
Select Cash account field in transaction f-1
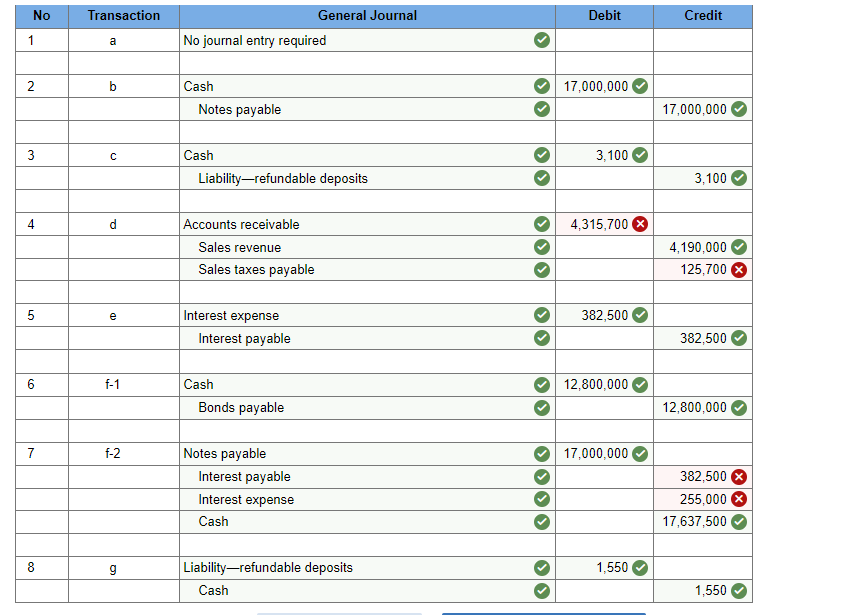click(x=367, y=384)
